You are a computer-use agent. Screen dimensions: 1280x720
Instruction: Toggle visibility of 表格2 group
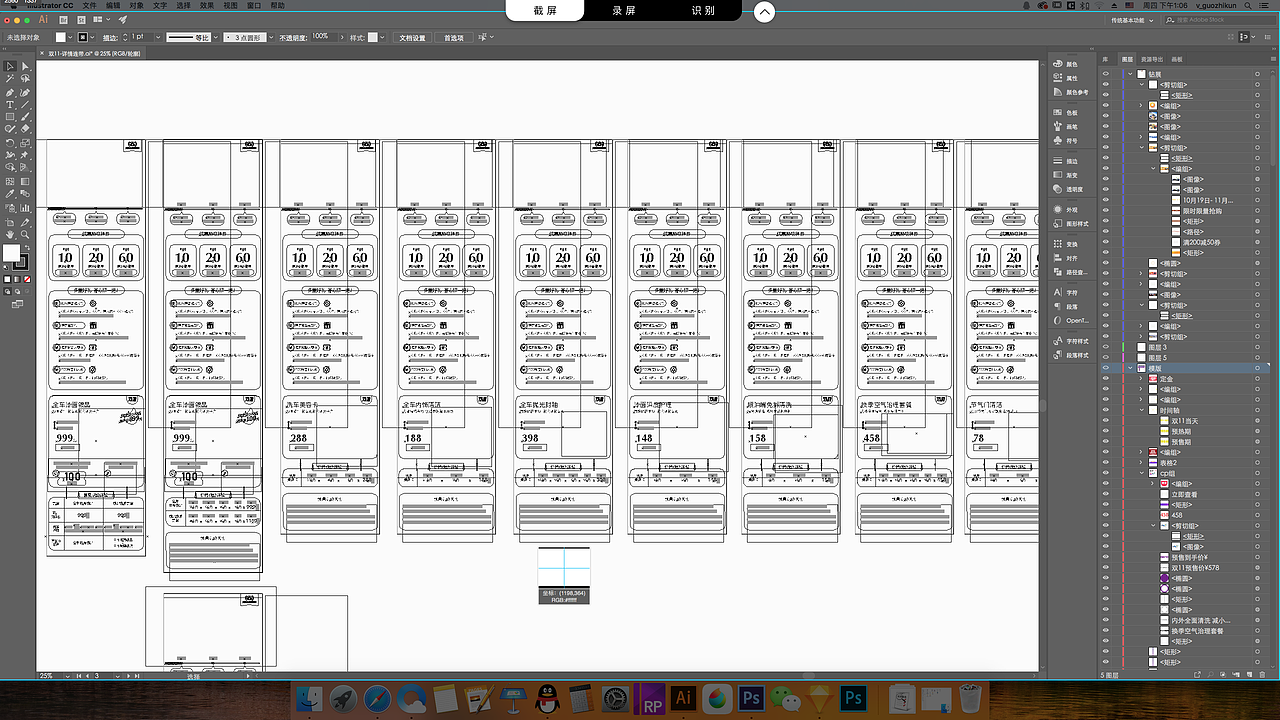pyautogui.click(x=1105, y=463)
